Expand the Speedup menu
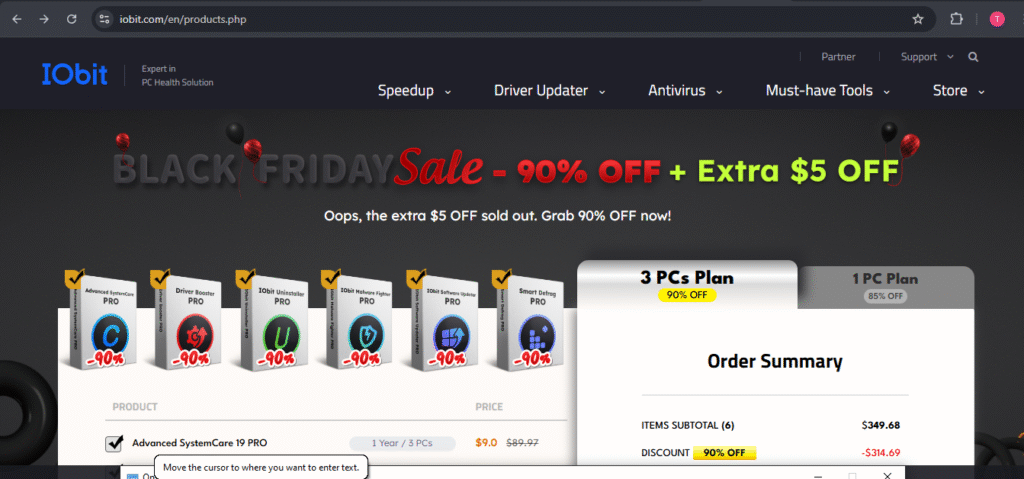The width and height of the screenshot is (1024, 479). [414, 91]
